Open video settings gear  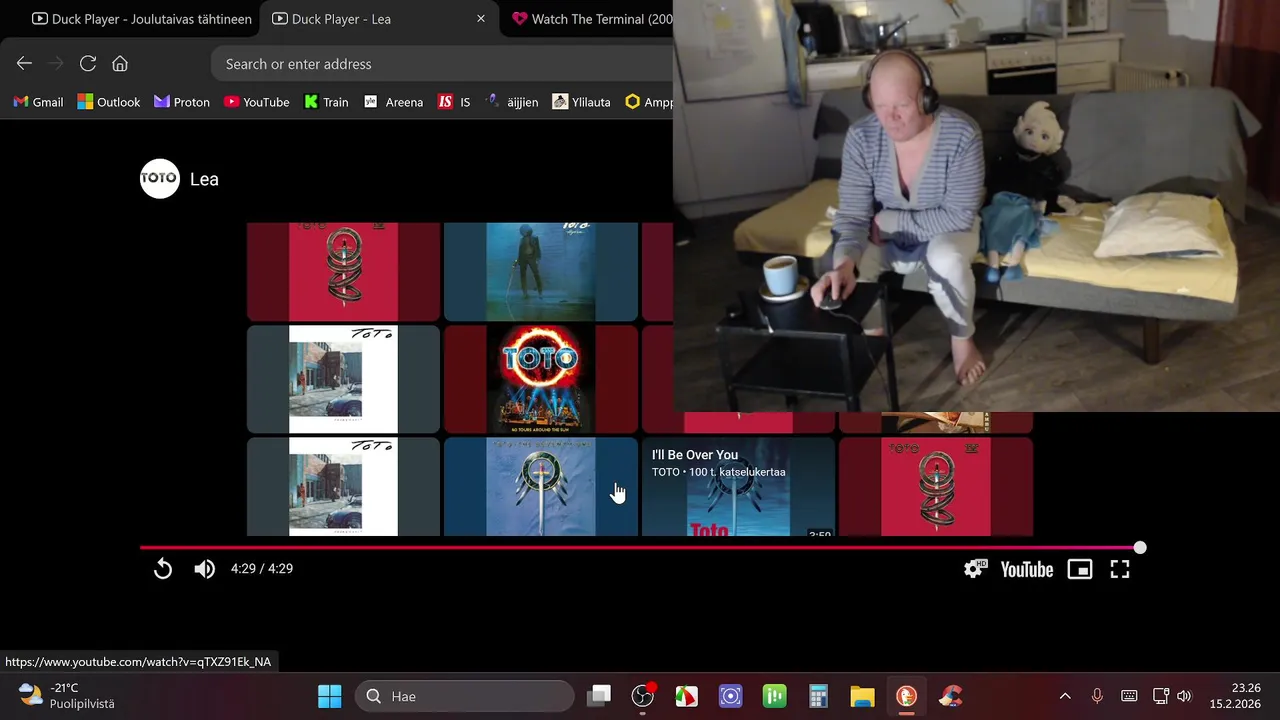click(x=974, y=569)
